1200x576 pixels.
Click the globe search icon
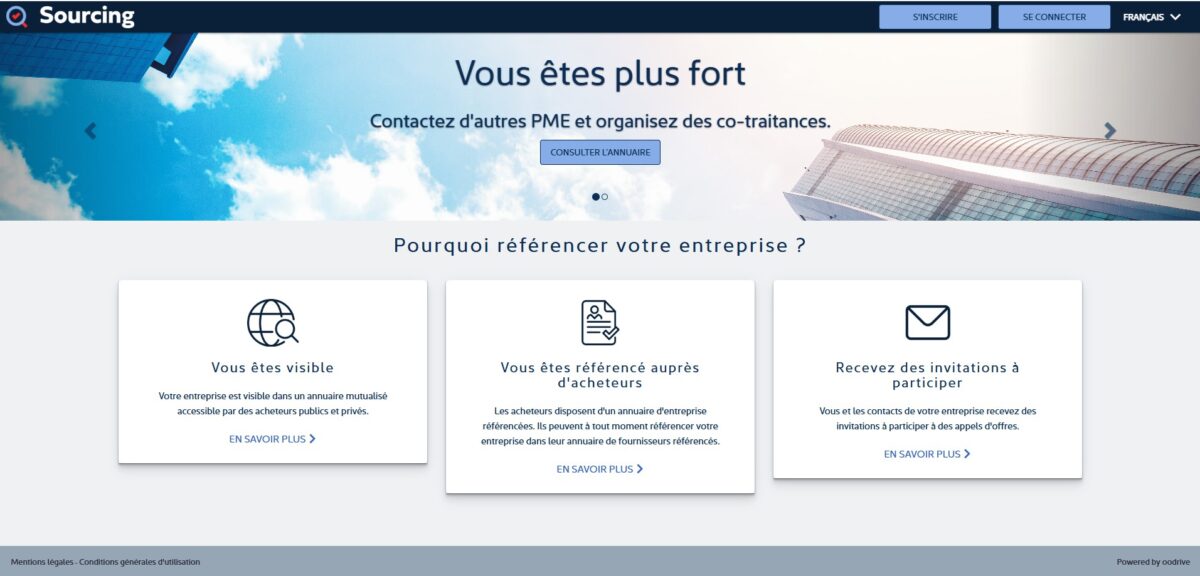(273, 323)
